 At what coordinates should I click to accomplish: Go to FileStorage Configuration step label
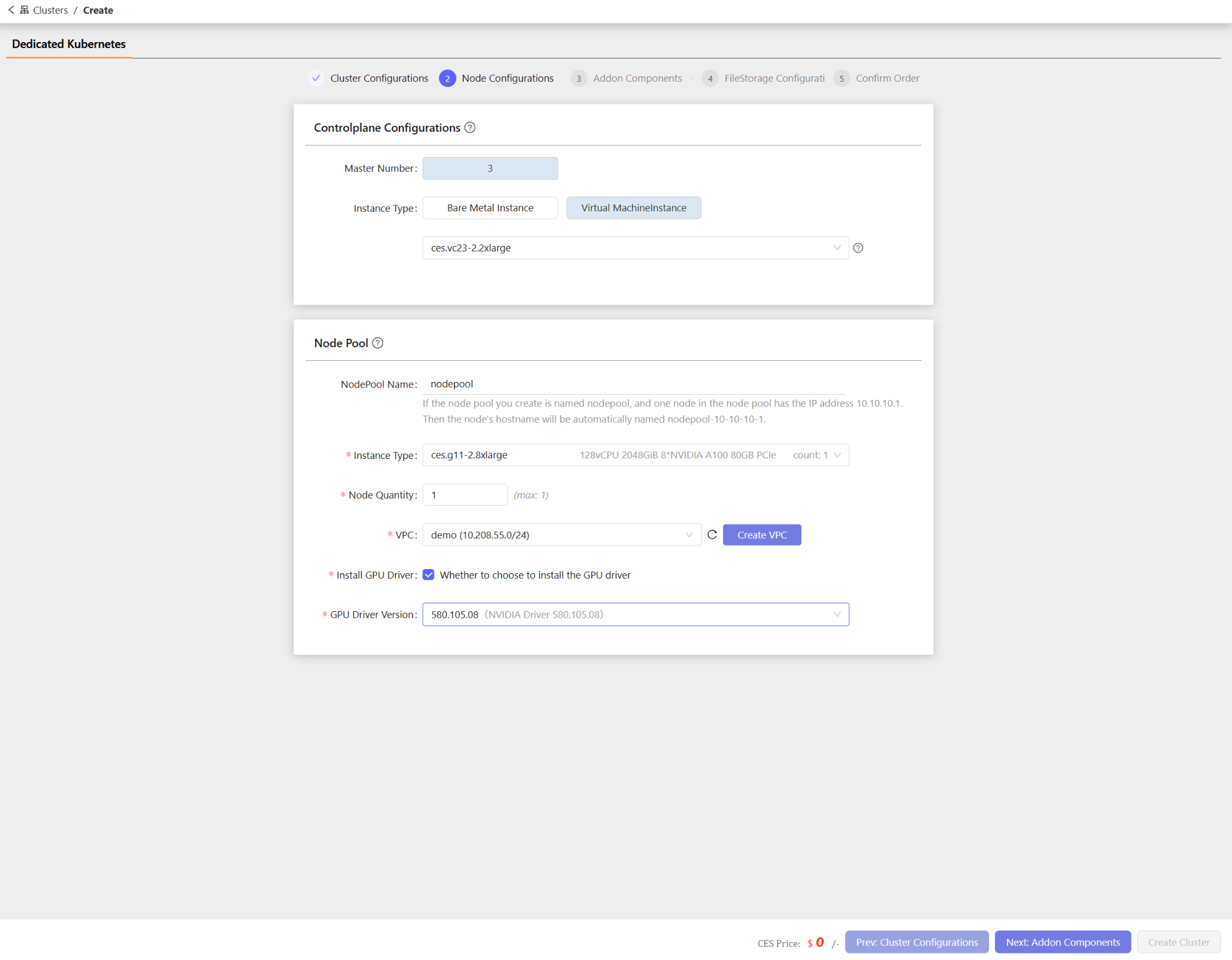[x=774, y=78]
